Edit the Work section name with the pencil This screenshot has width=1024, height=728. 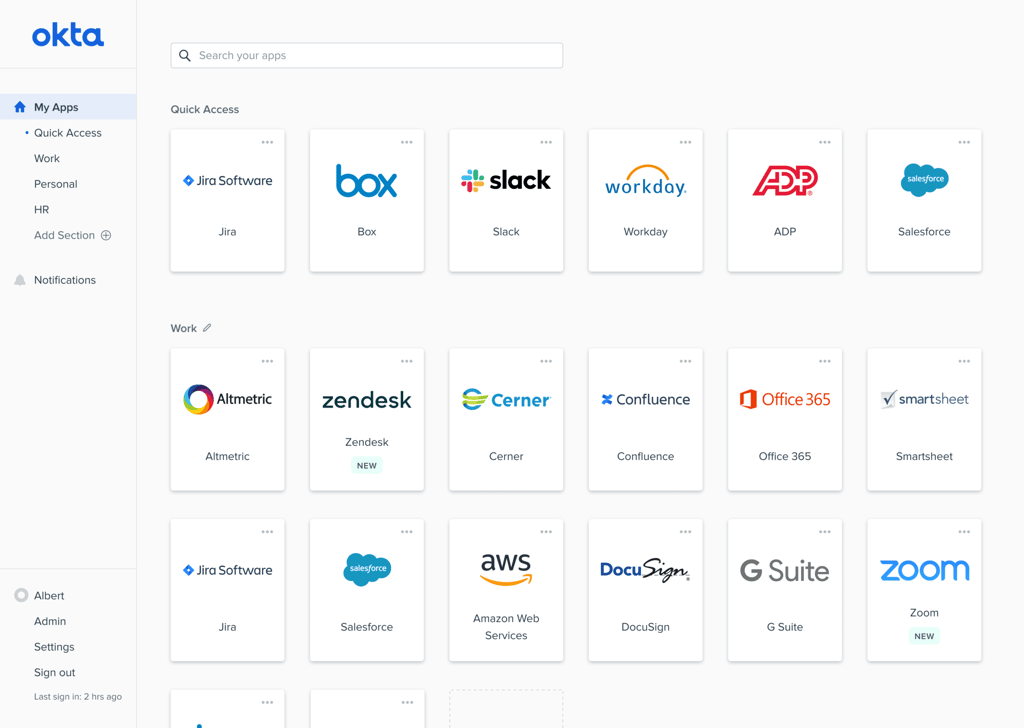click(206, 327)
